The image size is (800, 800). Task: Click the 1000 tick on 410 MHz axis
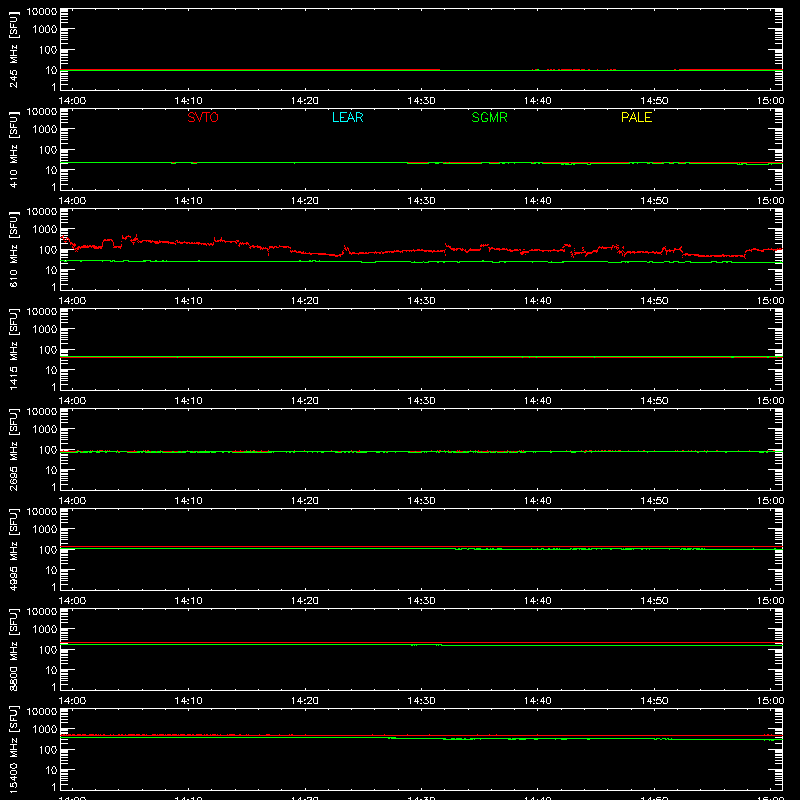(45, 130)
